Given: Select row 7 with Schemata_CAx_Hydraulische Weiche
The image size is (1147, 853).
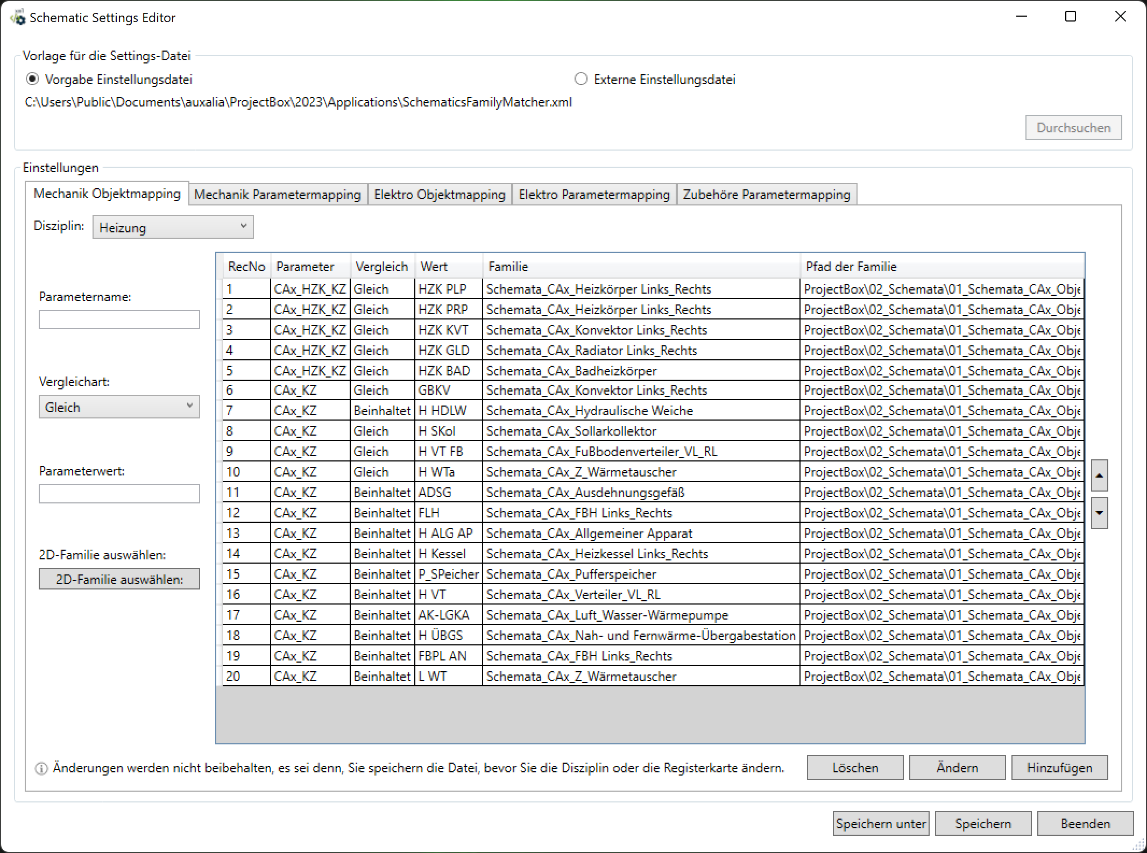Looking at the screenshot, I should (640, 411).
